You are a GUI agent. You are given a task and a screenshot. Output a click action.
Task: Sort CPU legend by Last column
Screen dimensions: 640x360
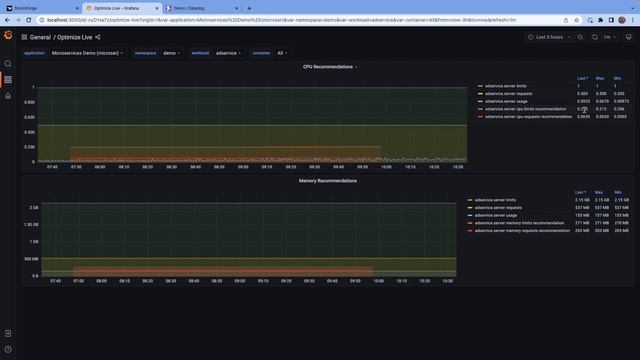click(x=582, y=78)
